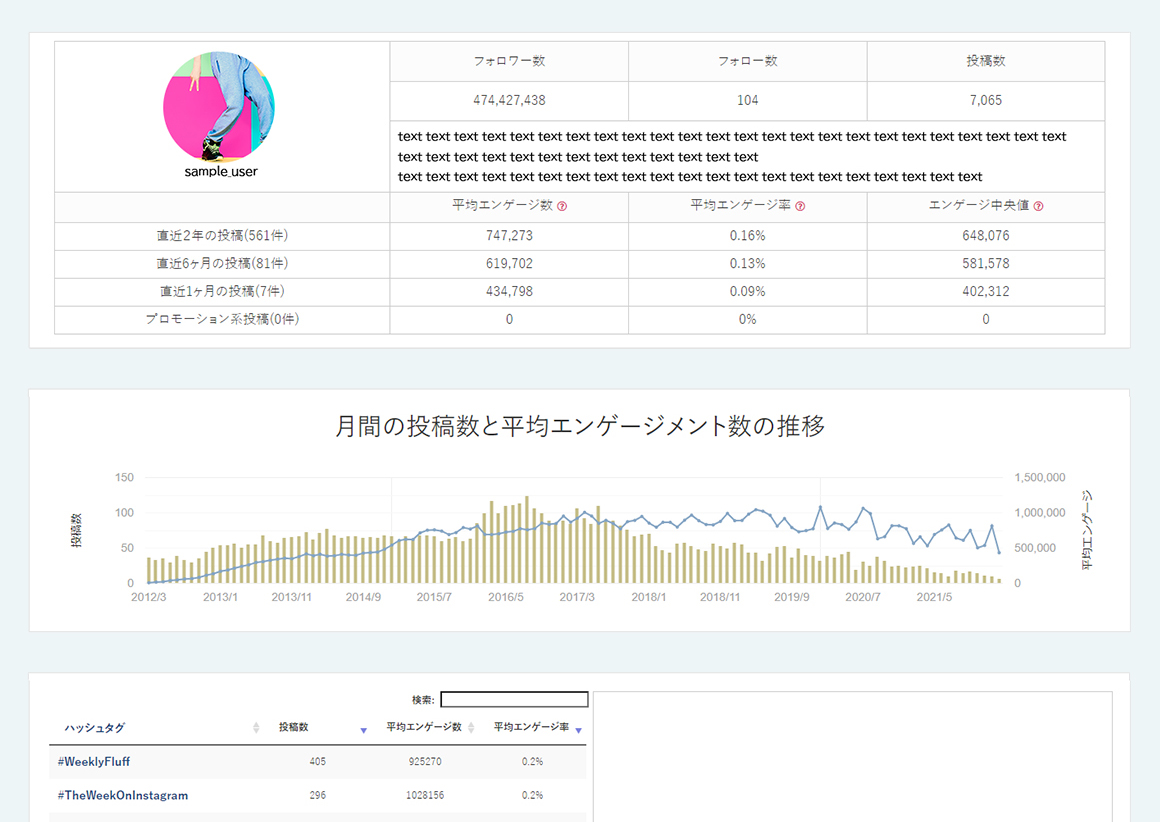Focus the 検索 search input field

514,699
